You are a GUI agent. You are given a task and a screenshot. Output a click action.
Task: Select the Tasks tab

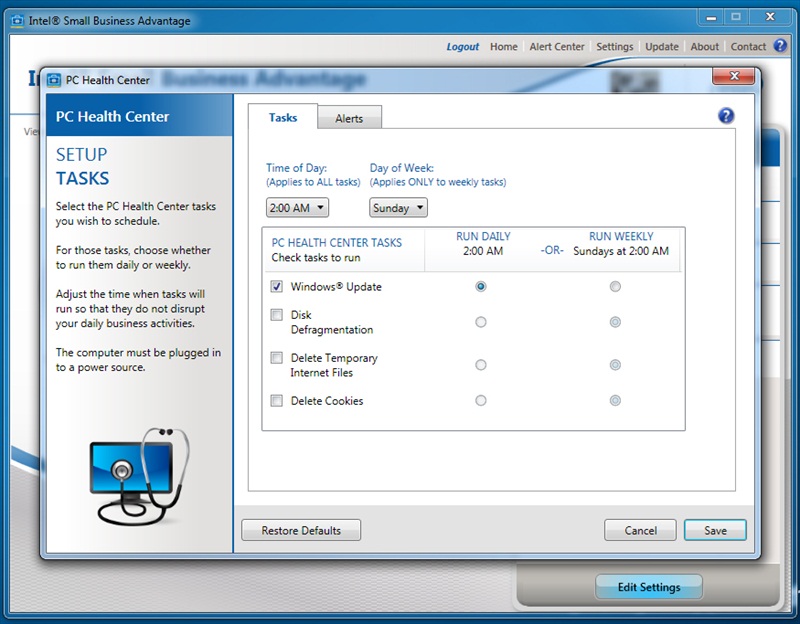click(283, 117)
